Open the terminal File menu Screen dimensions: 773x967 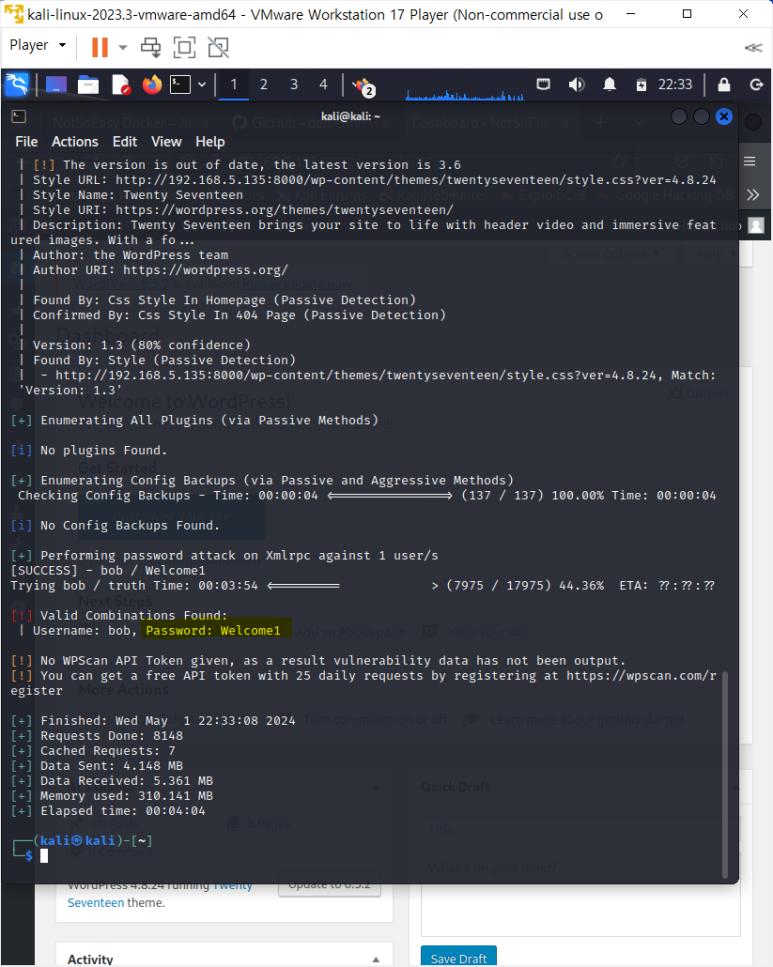pos(26,142)
